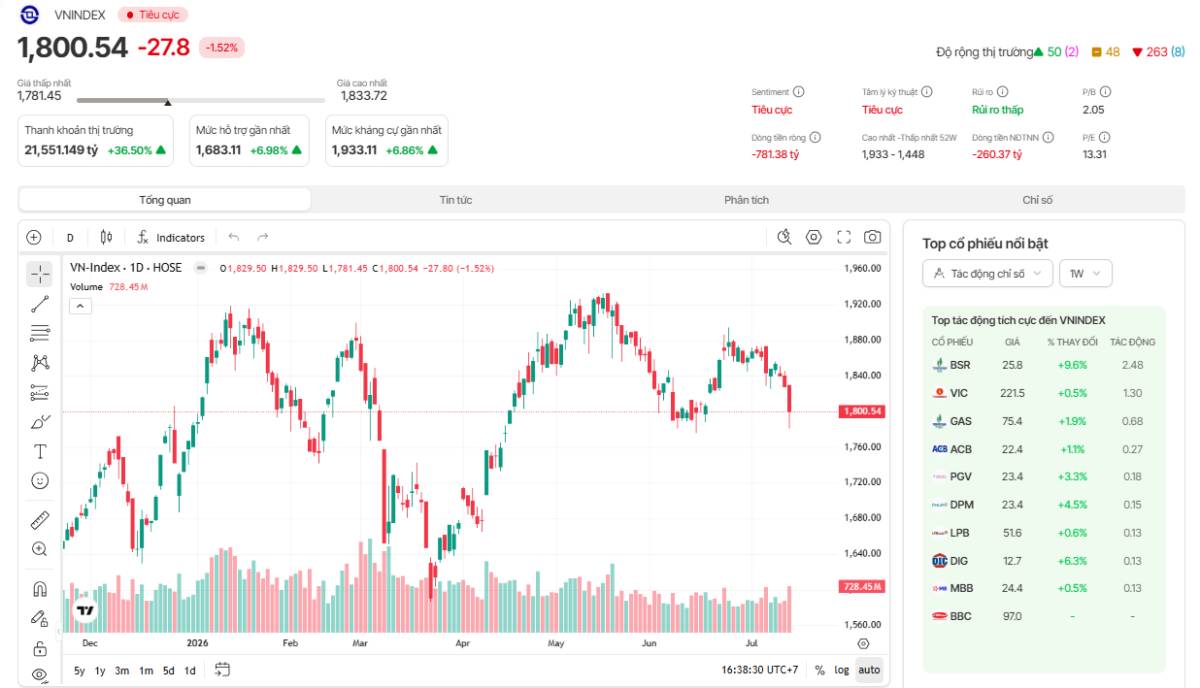Viewport: 1200px width, 688px height.
Task: Undo the last chart action
Action: (234, 237)
